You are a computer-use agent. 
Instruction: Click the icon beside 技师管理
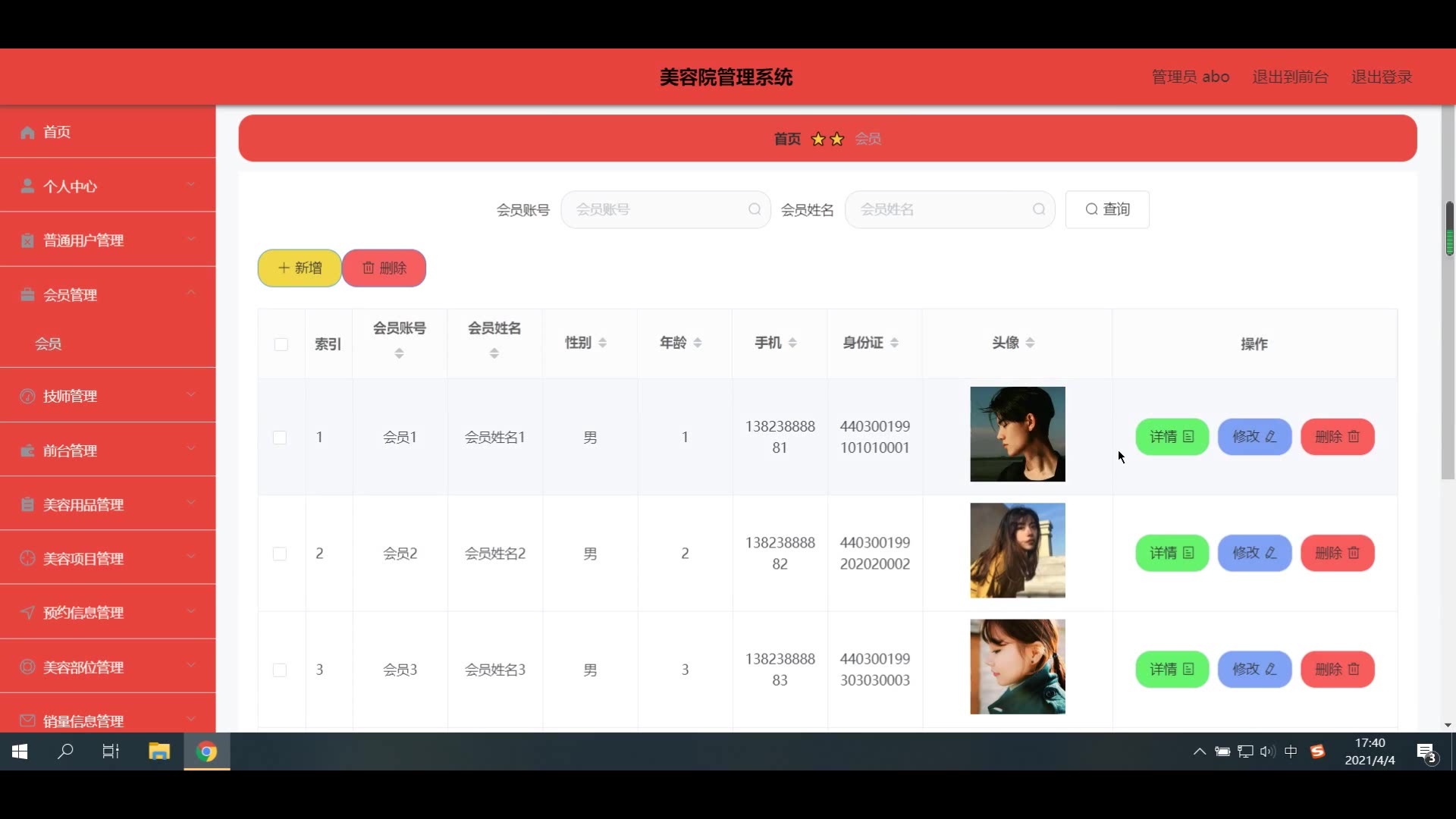click(x=27, y=396)
